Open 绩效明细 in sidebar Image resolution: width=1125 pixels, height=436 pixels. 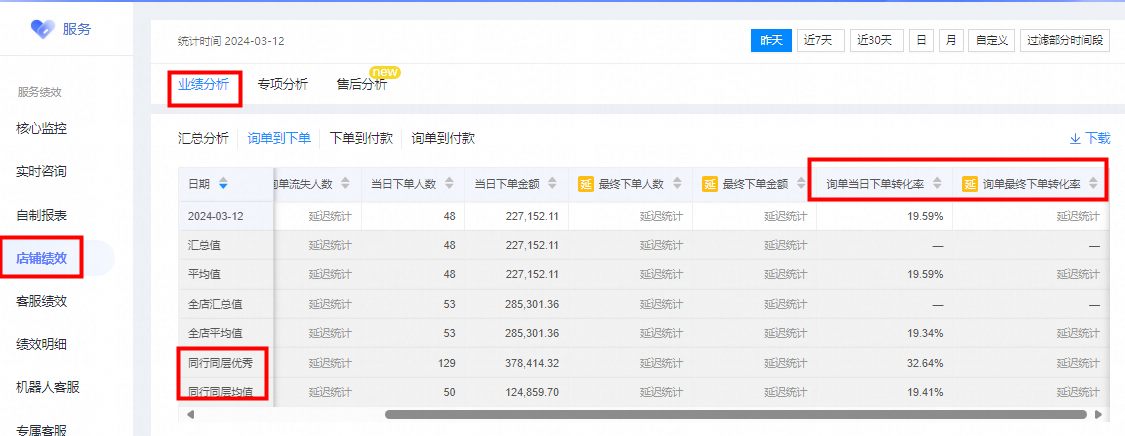pos(42,344)
